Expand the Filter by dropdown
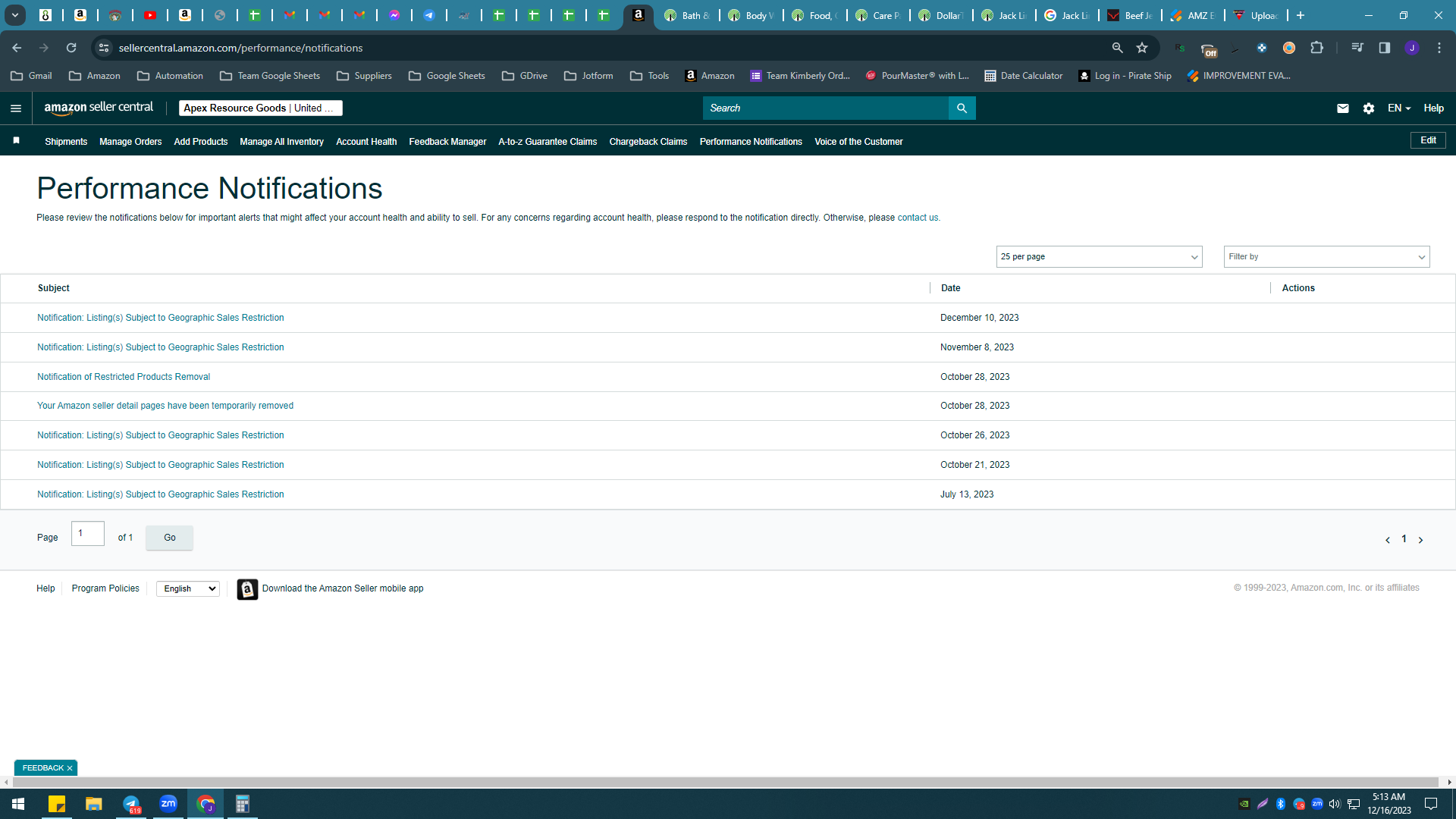The image size is (1456, 819). pyautogui.click(x=1326, y=257)
